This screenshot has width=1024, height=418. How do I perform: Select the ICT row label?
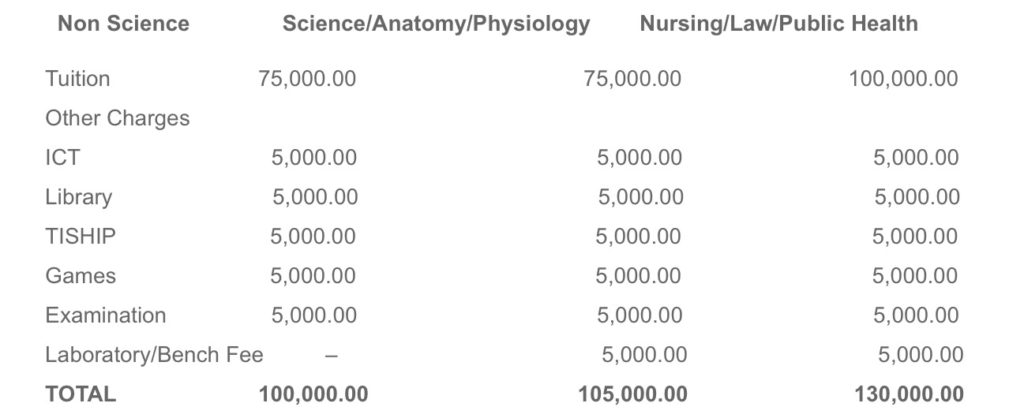tap(63, 157)
